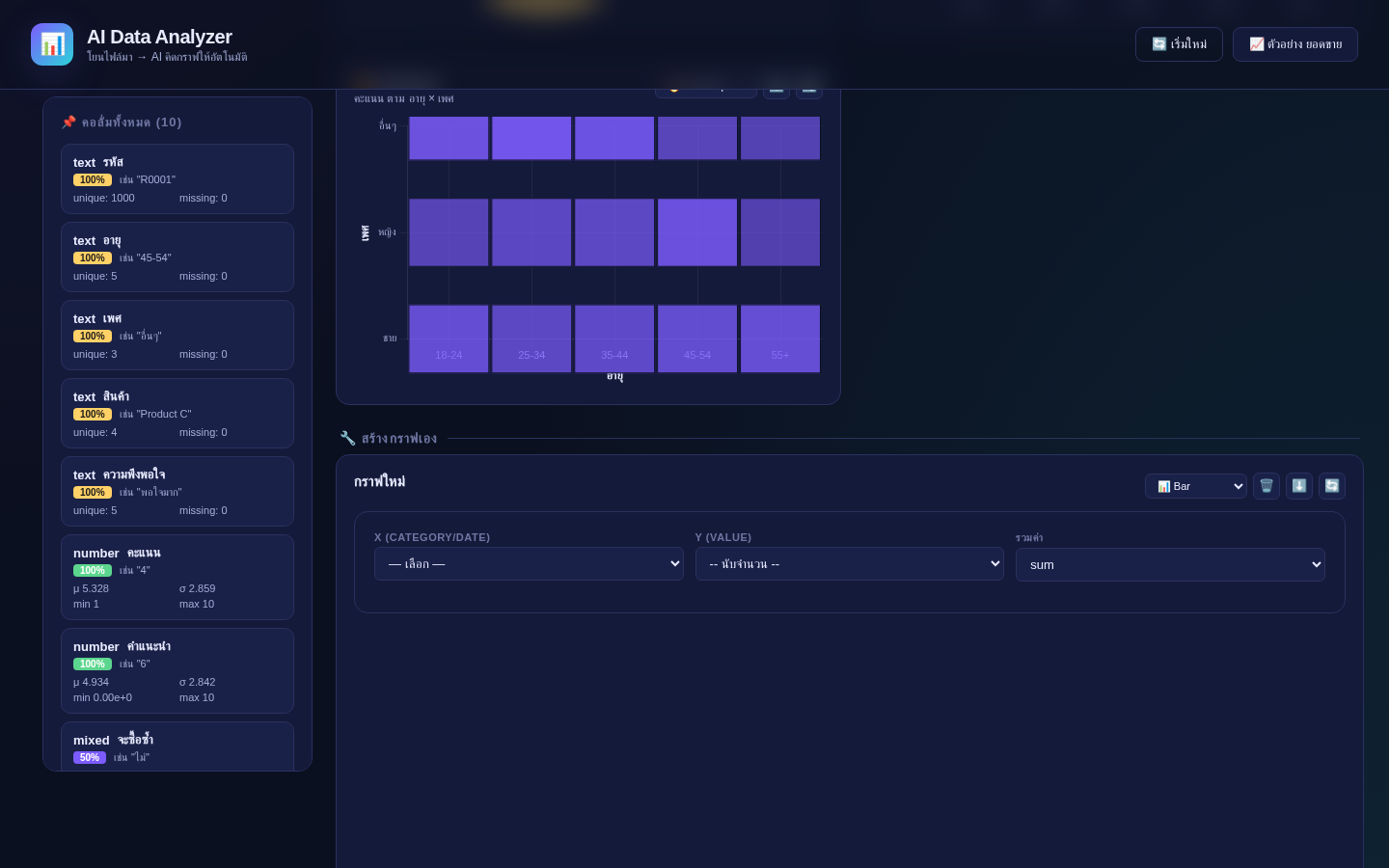Select the รหัส text column card
Image resolution: width=1389 pixels, height=868 pixels.
coord(177,179)
